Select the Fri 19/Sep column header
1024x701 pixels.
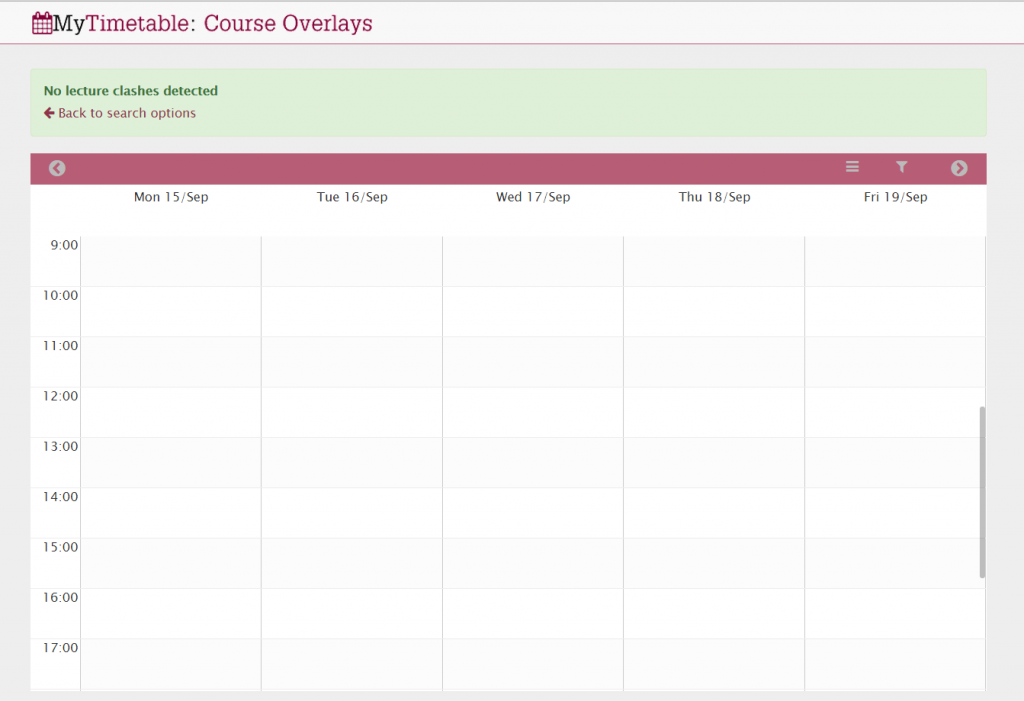pos(895,197)
